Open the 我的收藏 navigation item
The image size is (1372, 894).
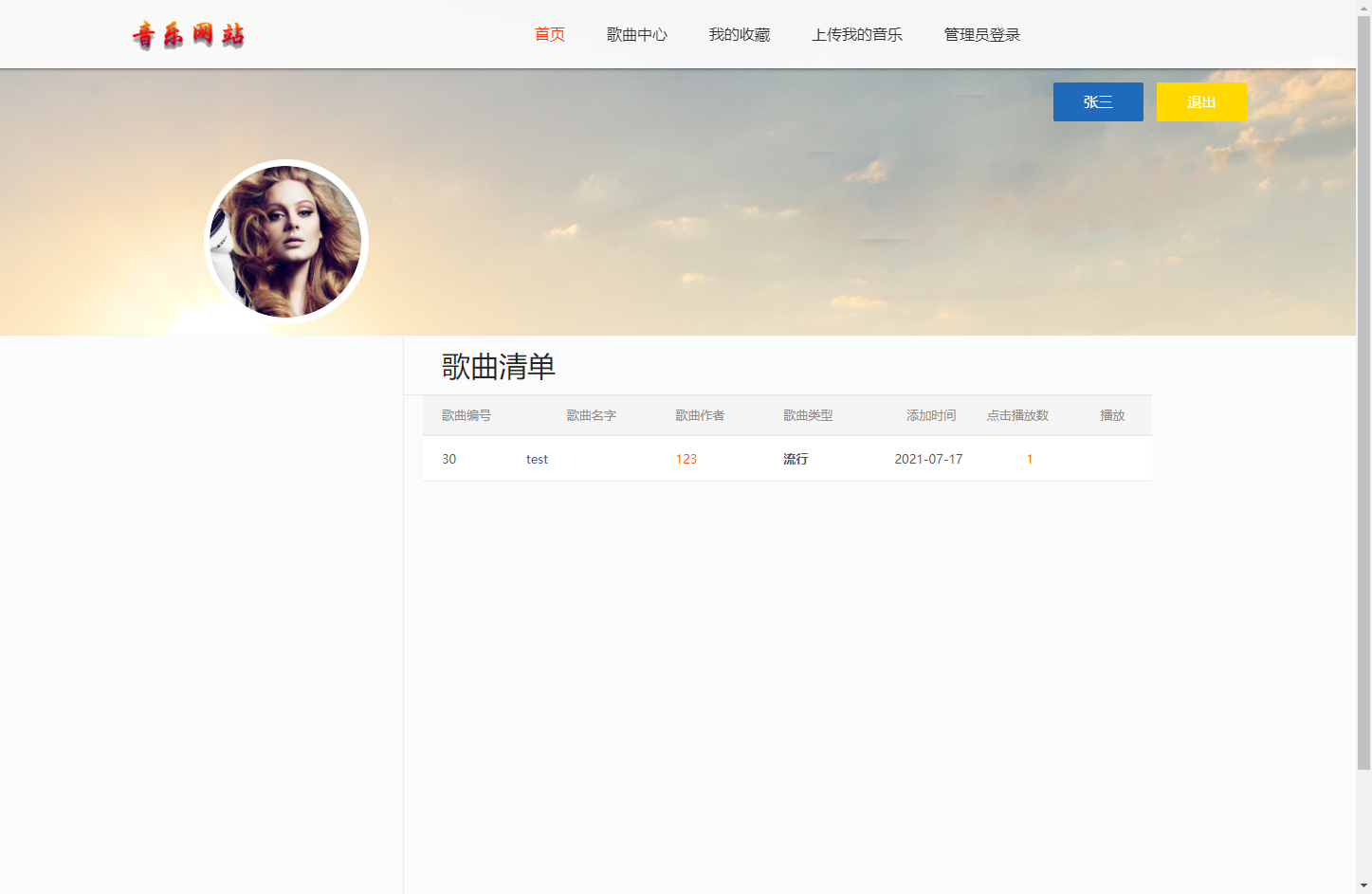coord(740,34)
